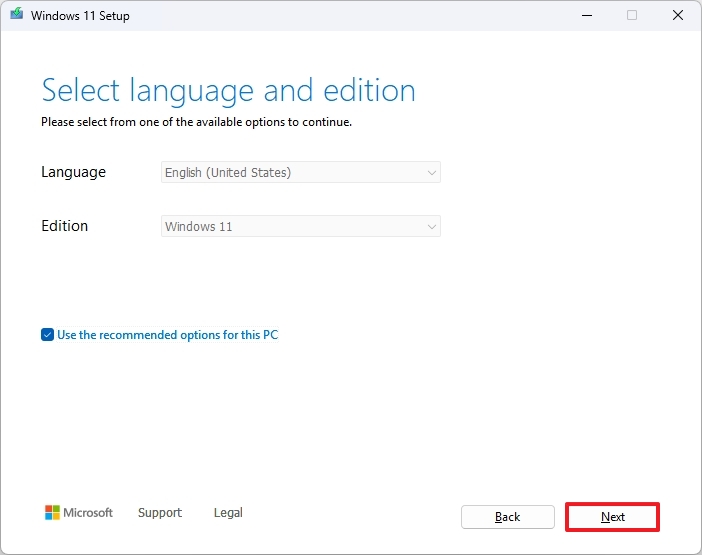This screenshot has height=555, width=702.
Task: Click the 'Use the recommended options for this PC' label
Action: pyautogui.click(x=167, y=335)
